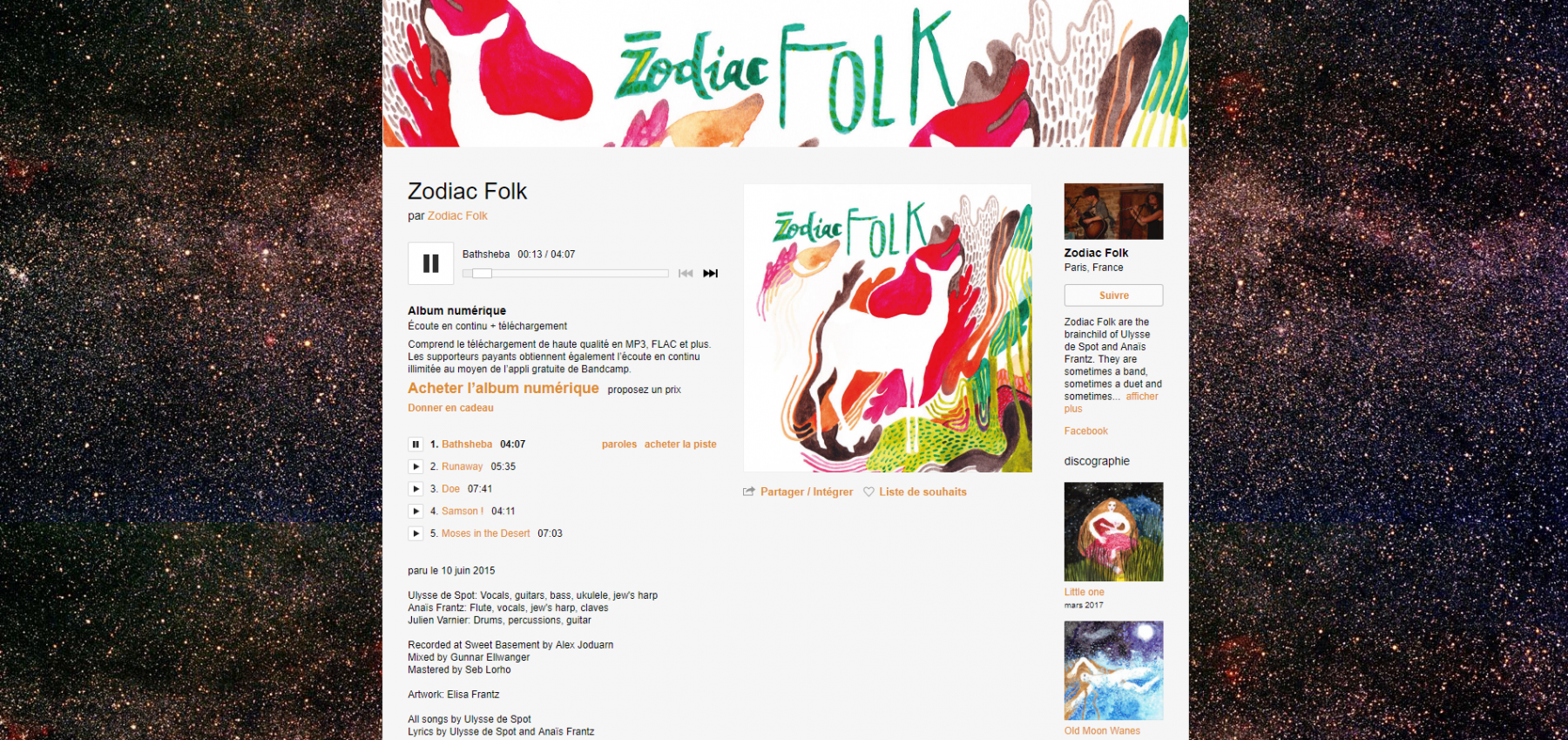The image size is (1568, 740).
Task: Play track 3 Doe
Action: click(x=416, y=489)
